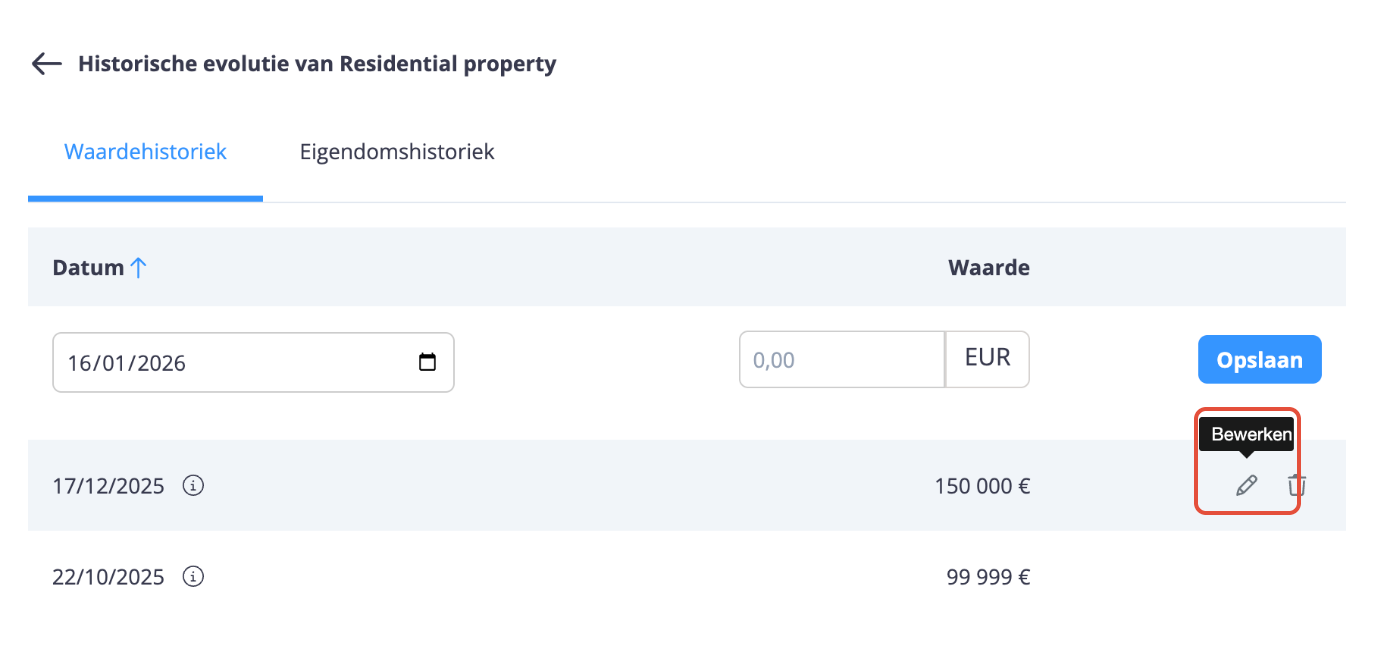Switch to the Waardehistoriek tab
The height and width of the screenshot is (649, 1387).
pos(145,152)
